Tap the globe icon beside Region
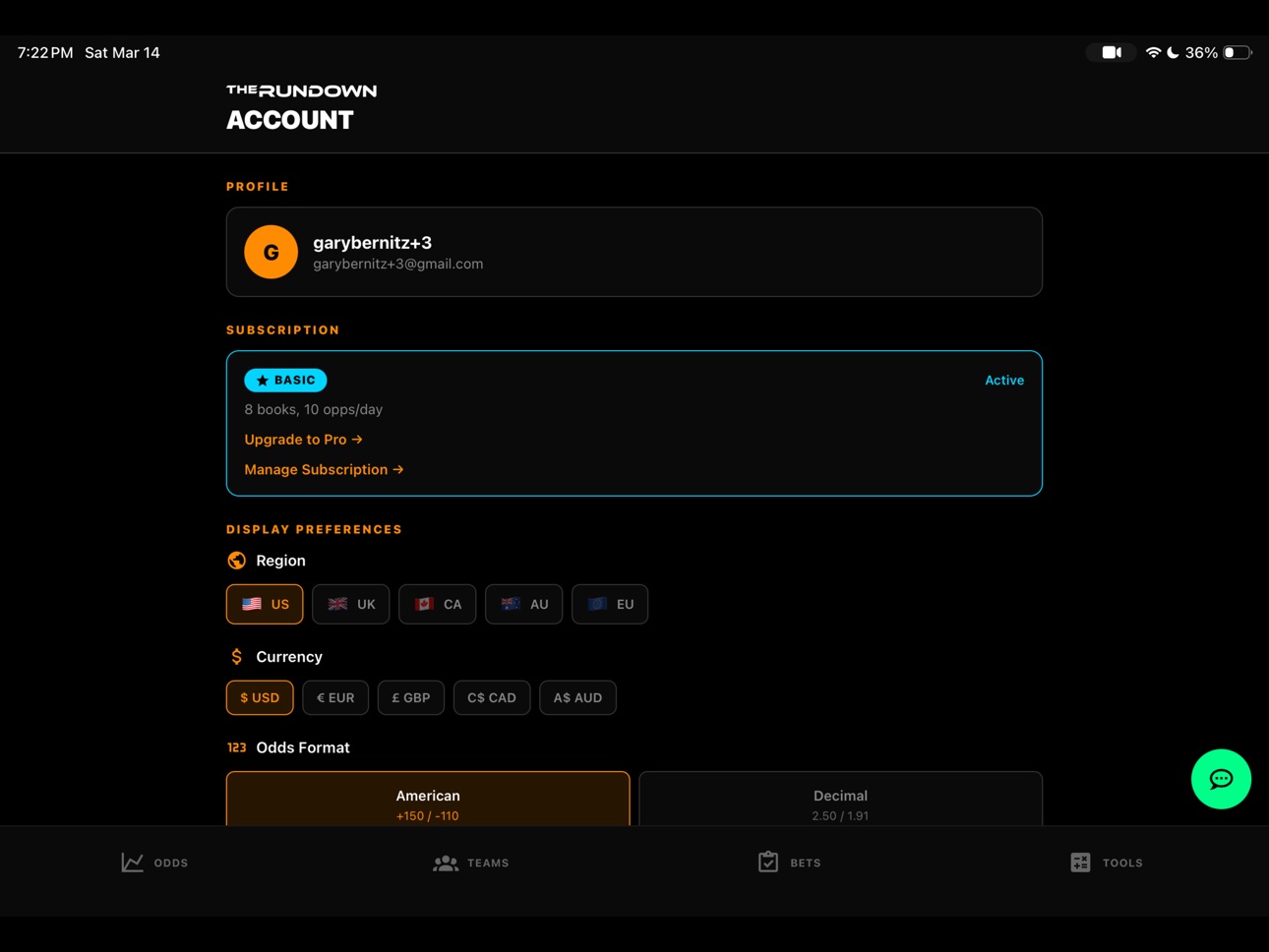The width and height of the screenshot is (1269, 952). tap(236, 561)
